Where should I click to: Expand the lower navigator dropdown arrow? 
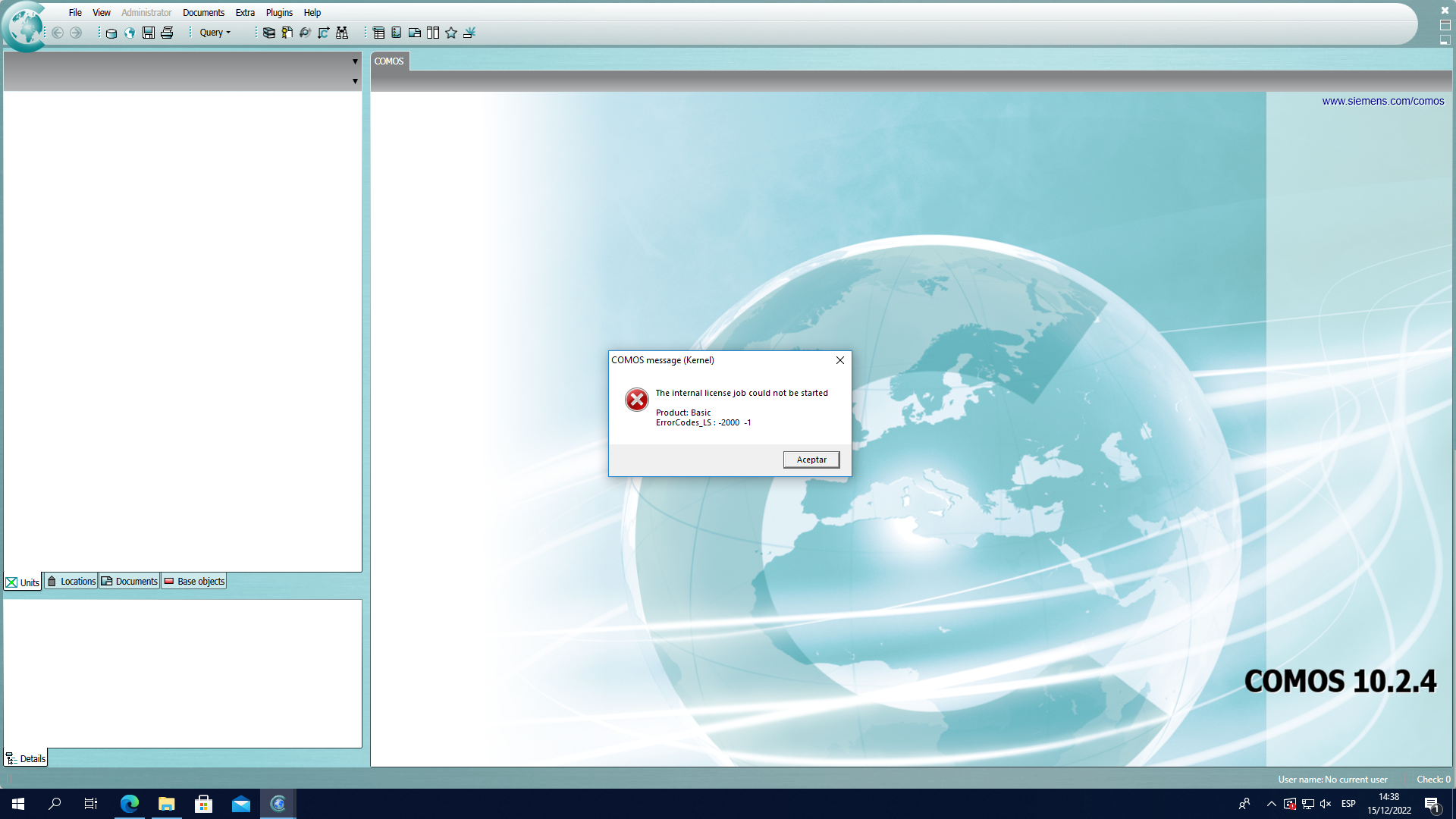tap(355, 81)
